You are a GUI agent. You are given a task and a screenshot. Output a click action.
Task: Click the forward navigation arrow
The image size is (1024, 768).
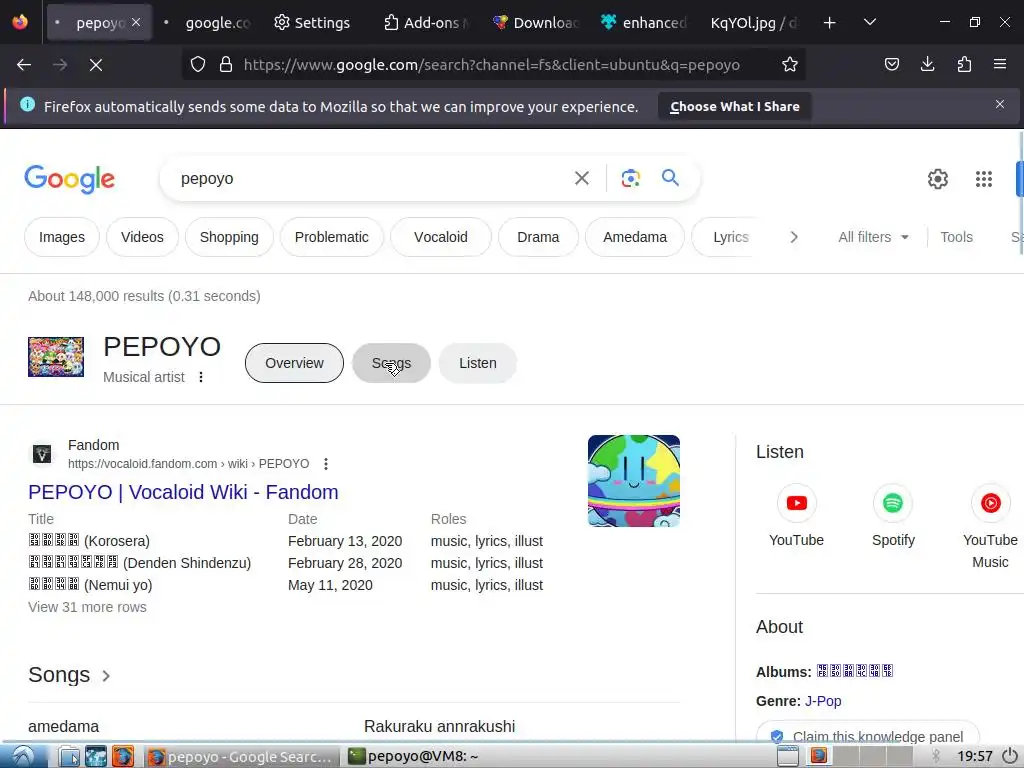click(x=60, y=65)
